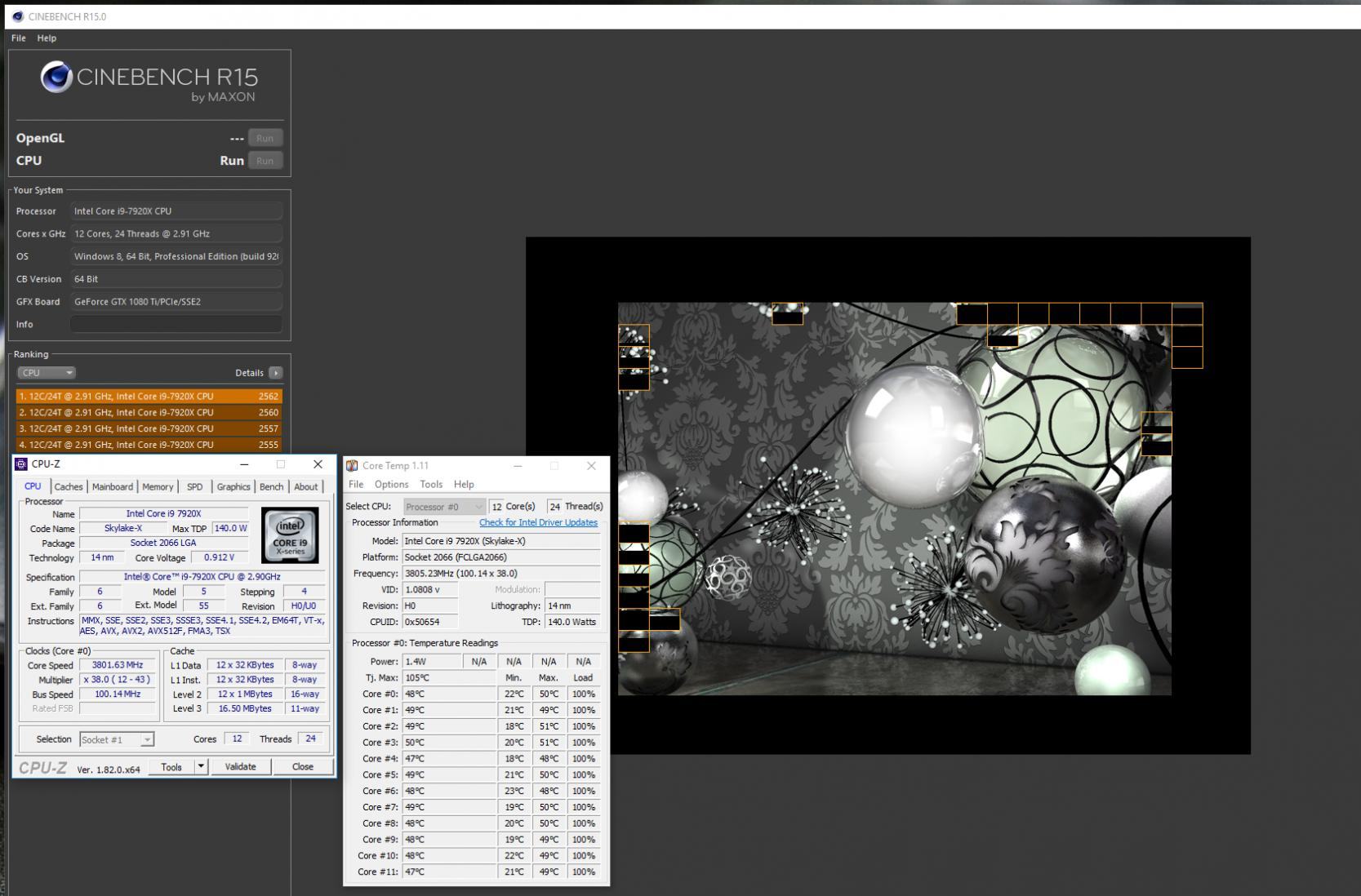Screen dimensions: 1361x896
Task: Select ranking entry 4 scoring 2555
Action: [x=149, y=445]
